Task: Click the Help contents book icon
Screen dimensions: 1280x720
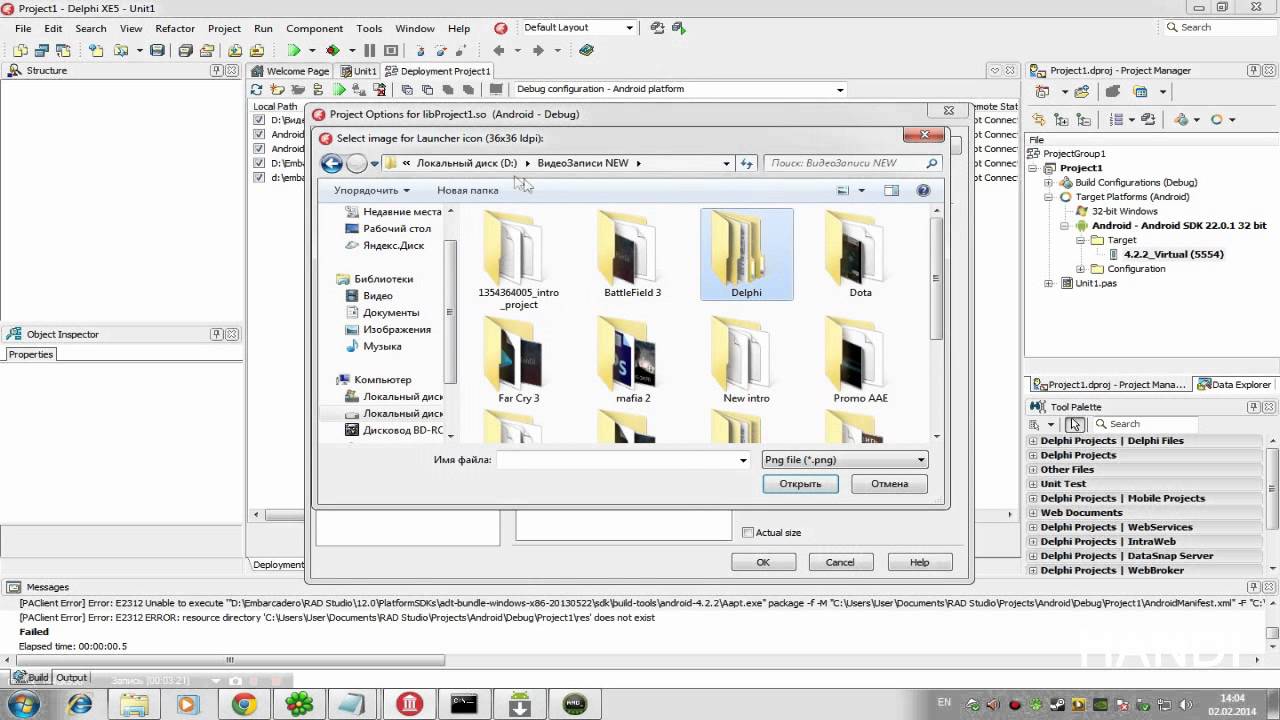Action: [586, 50]
